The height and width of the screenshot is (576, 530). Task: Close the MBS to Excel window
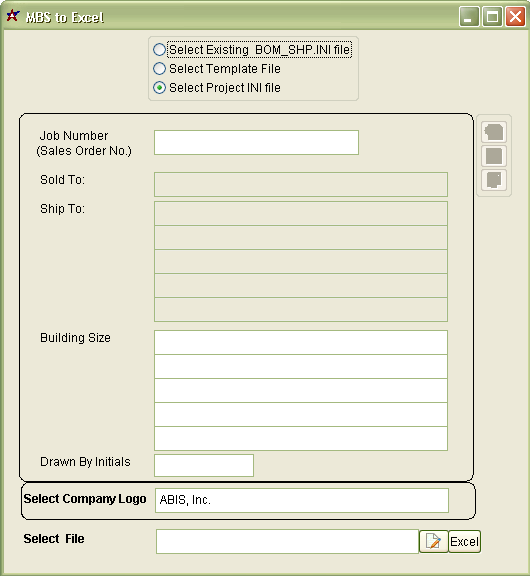pos(515,17)
